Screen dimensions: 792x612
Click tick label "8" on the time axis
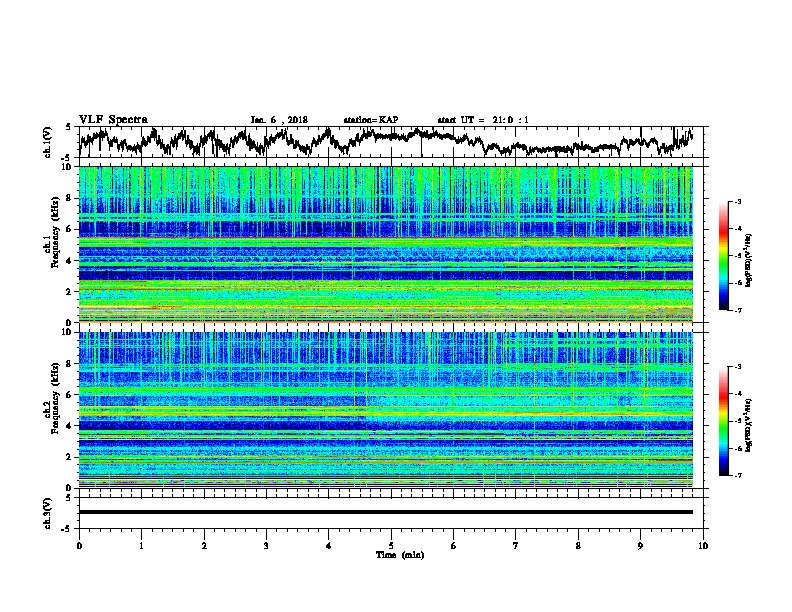click(578, 545)
